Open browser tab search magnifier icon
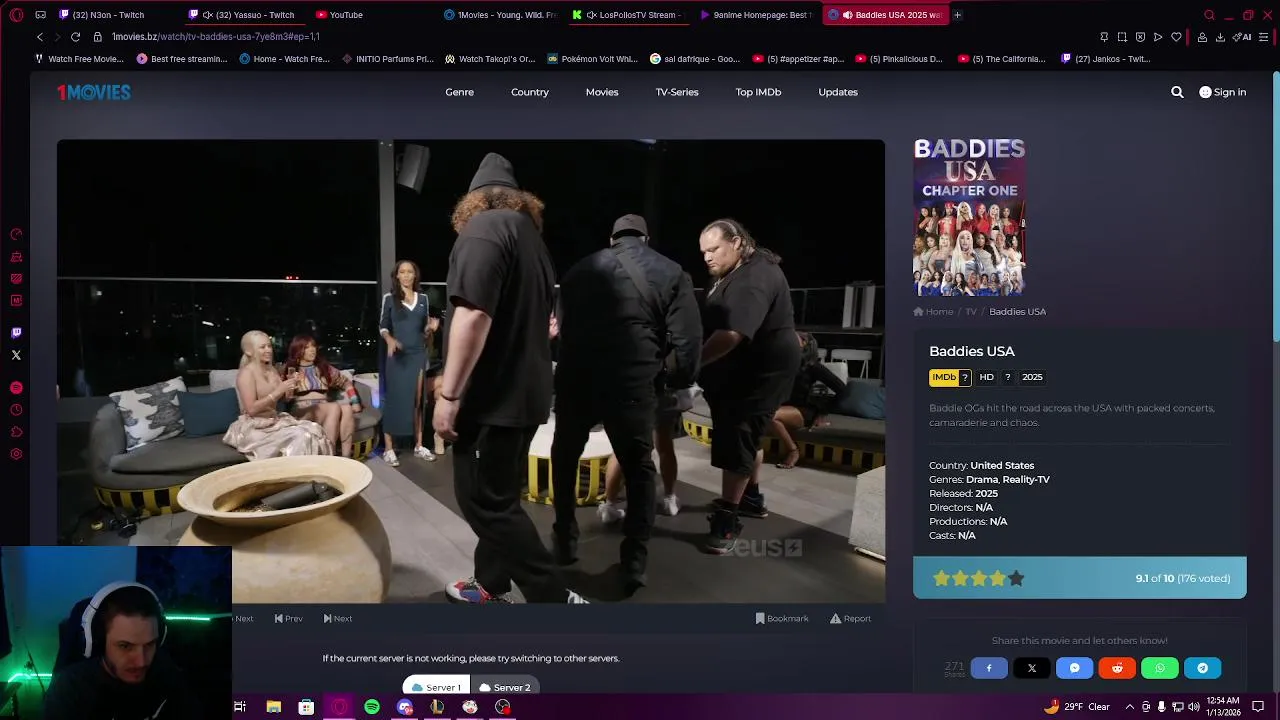1280x720 pixels. (1209, 15)
